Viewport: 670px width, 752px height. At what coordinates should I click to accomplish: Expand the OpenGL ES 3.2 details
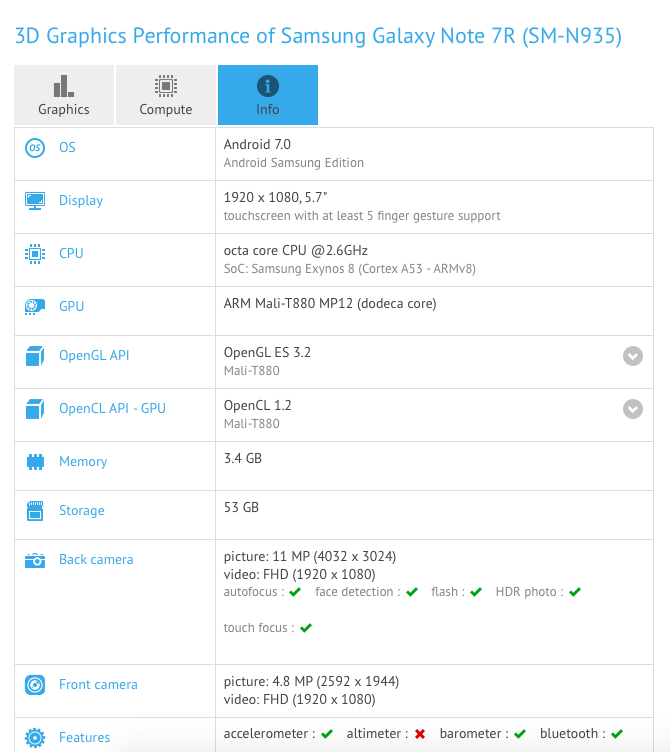pyautogui.click(x=633, y=356)
